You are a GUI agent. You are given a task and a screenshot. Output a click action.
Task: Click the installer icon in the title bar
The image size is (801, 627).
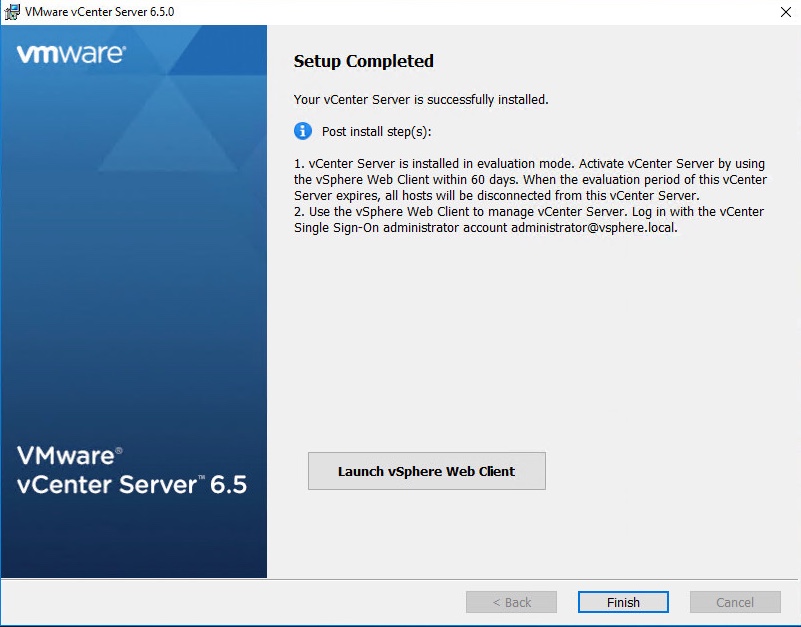[x=13, y=12]
